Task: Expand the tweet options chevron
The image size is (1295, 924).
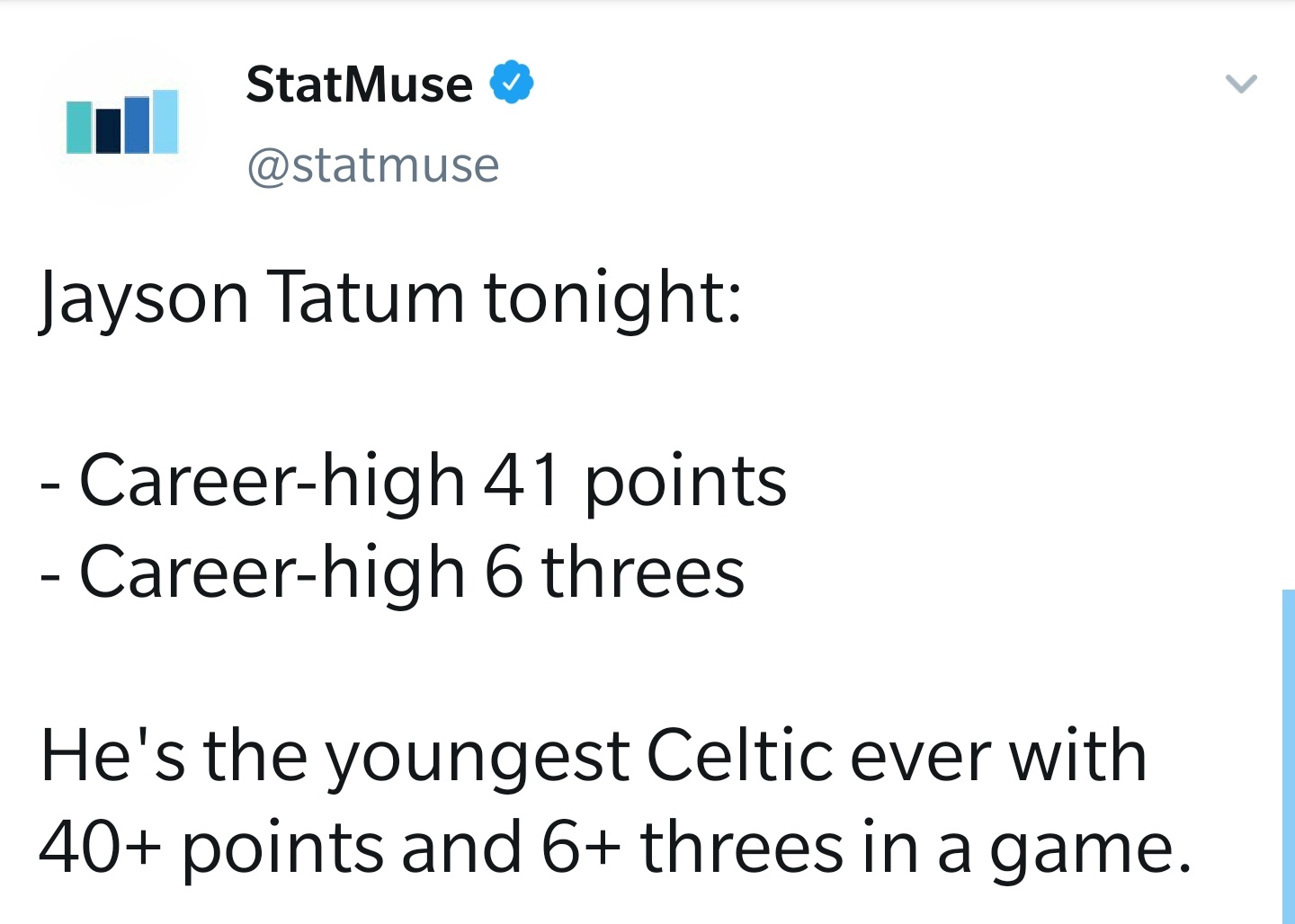Action: tap(1241, 84)
